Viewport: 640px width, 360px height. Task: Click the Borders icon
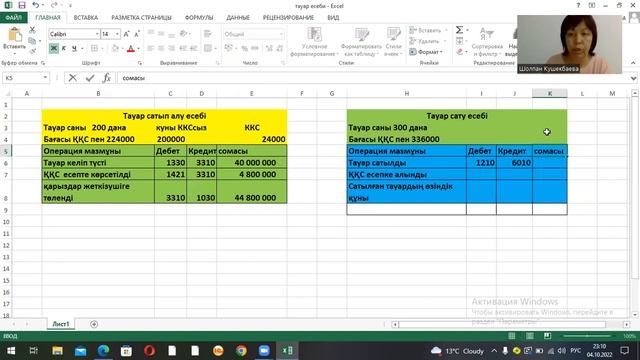[x=94, y=49]
